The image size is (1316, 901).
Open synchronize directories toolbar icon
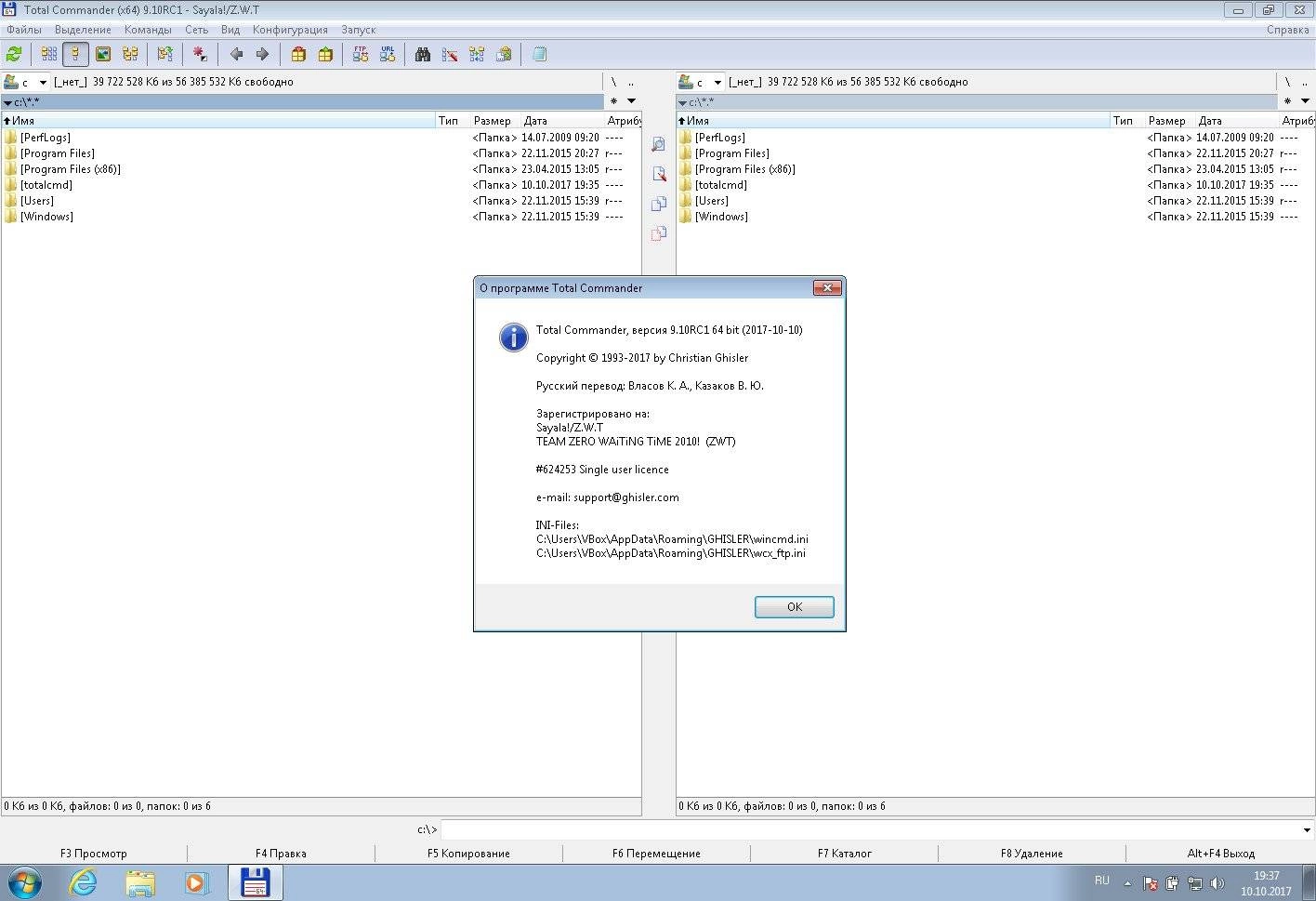coord(477,55)
